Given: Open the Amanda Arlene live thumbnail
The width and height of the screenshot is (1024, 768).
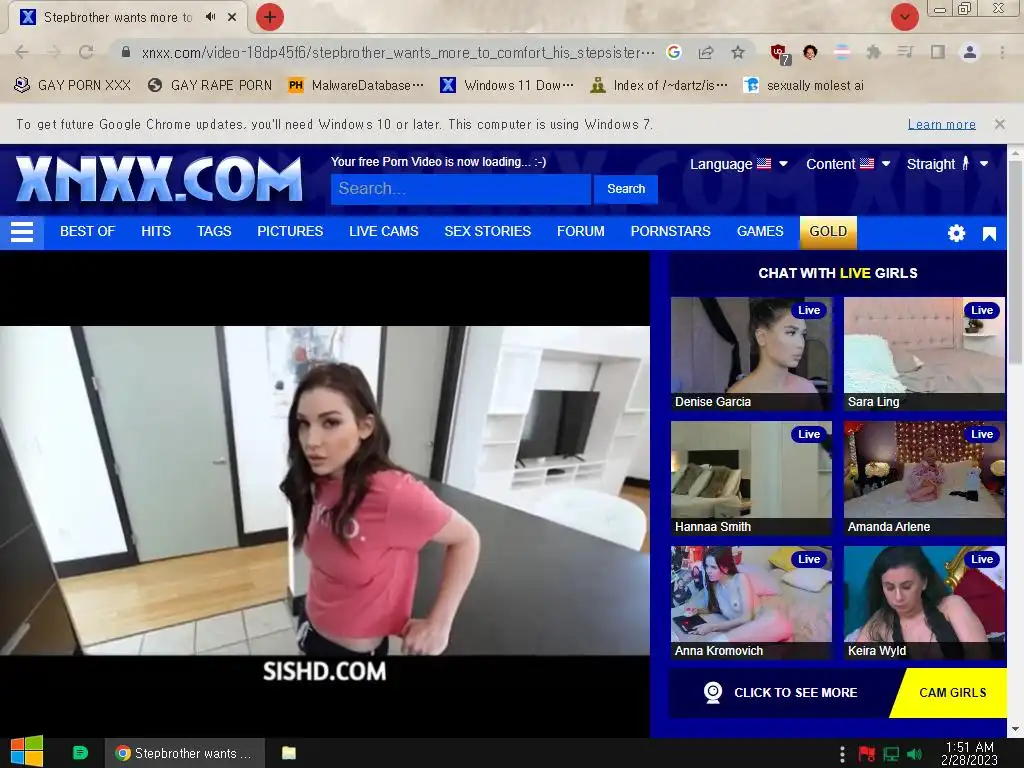Looking at the screenshot, I should click(x=924, y=478).
